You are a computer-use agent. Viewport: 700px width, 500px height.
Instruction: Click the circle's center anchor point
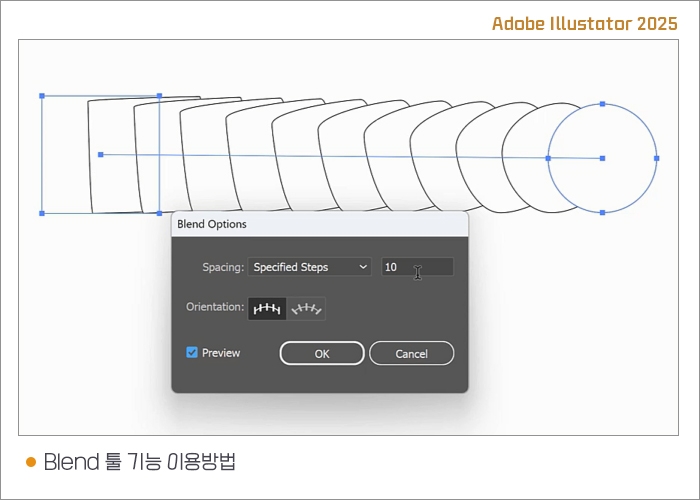603,158
